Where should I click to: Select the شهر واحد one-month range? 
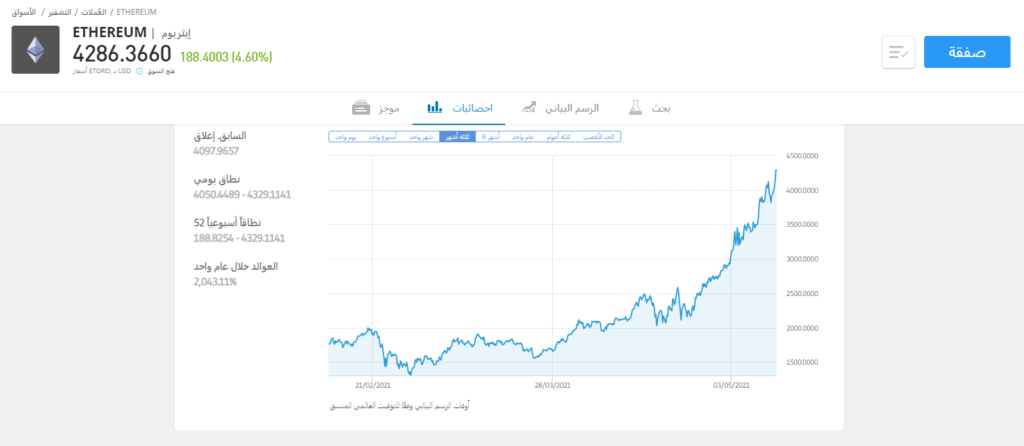[x=421, y=137]
